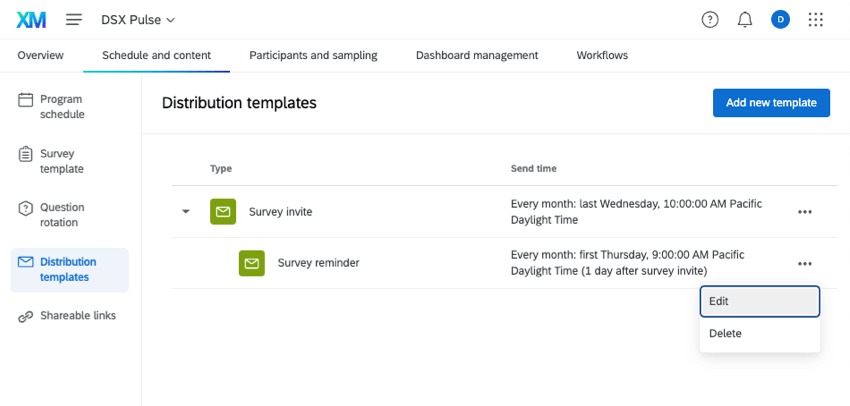The height and width of the screenshot is (406, 850).
Task: Switch to Participants and sampling tab
Action: (313, 56)
